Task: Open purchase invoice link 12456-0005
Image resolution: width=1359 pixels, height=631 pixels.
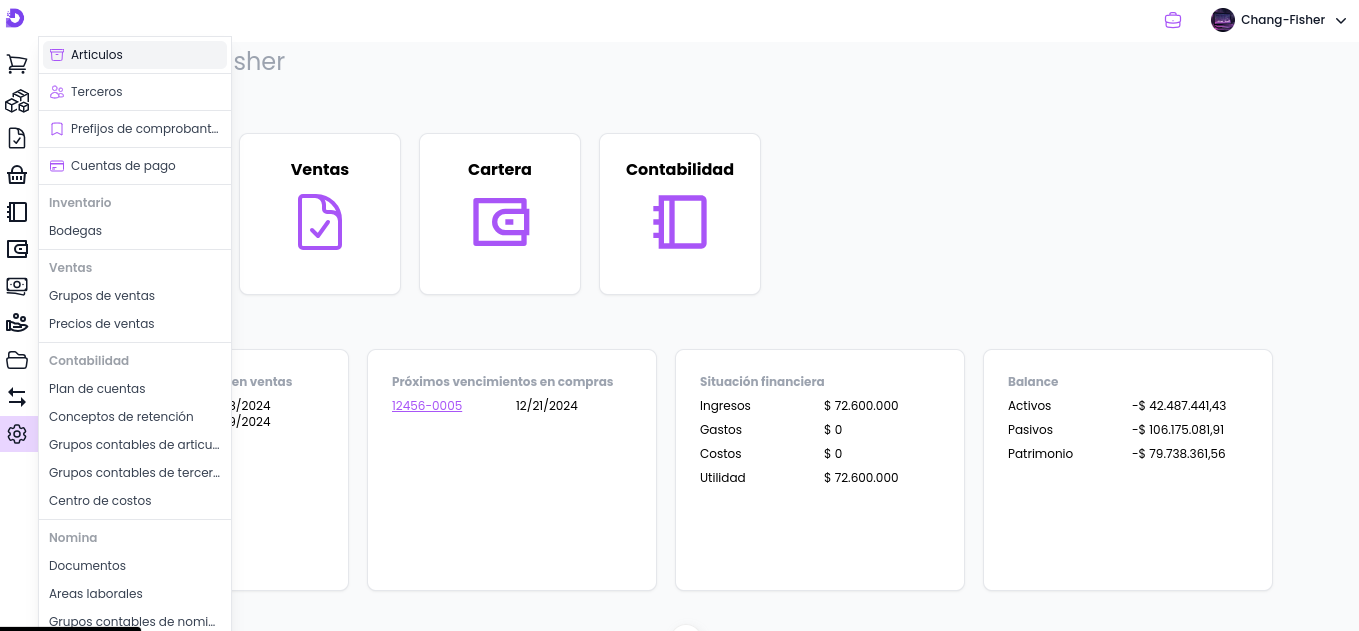Action: coord(427,406)
